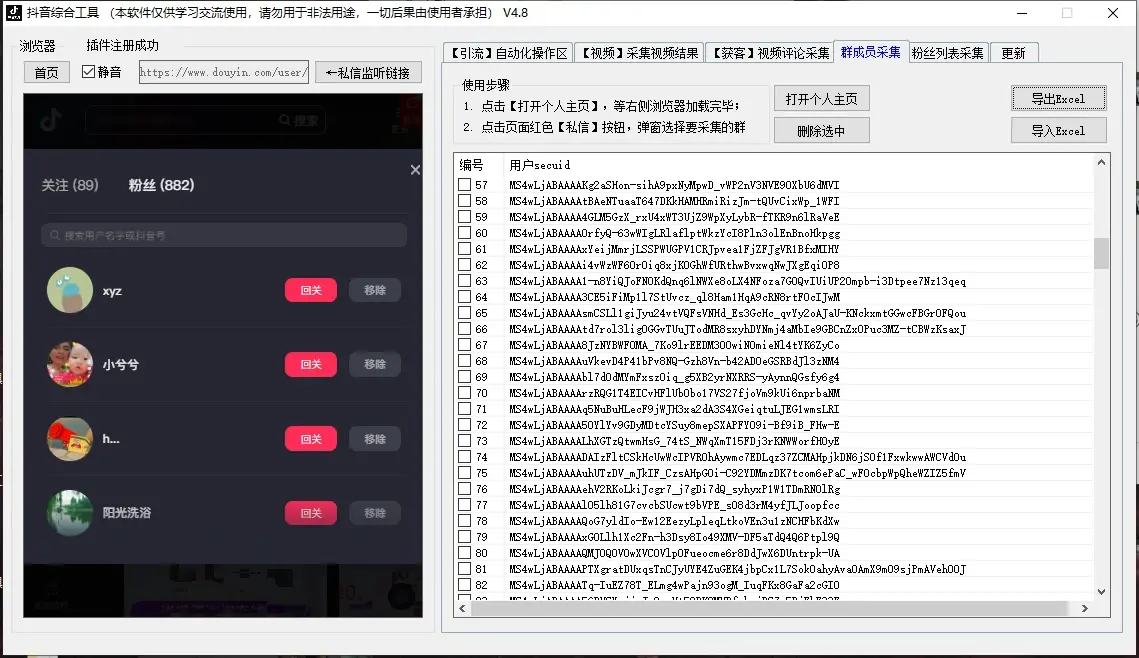Follow back user xyz with 回关
The height and width of the screenshot is (658, 1139).
coord(311,290)
